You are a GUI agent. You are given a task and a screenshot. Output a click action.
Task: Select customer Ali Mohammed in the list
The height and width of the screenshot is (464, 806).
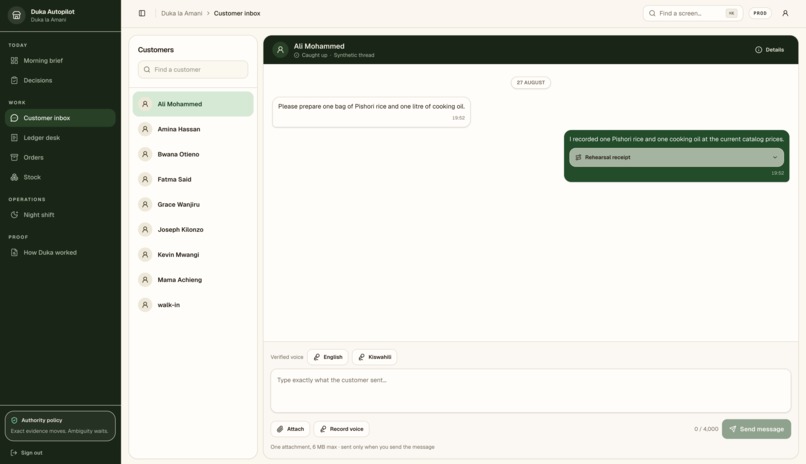coord(193,104)
